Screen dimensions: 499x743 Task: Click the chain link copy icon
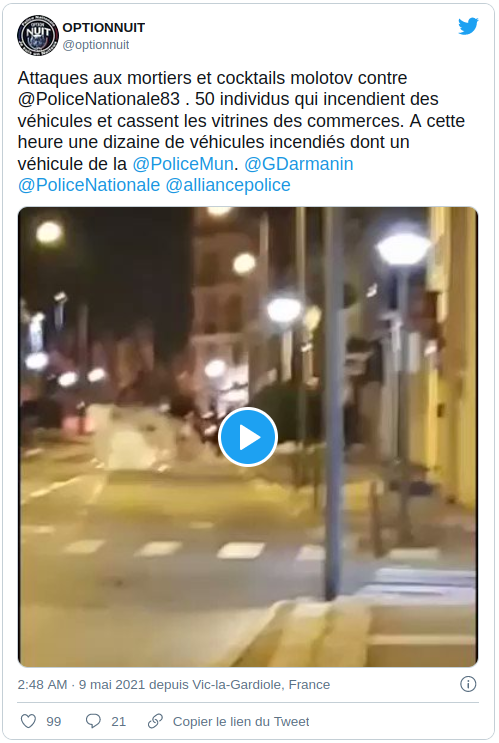[155, 721]
